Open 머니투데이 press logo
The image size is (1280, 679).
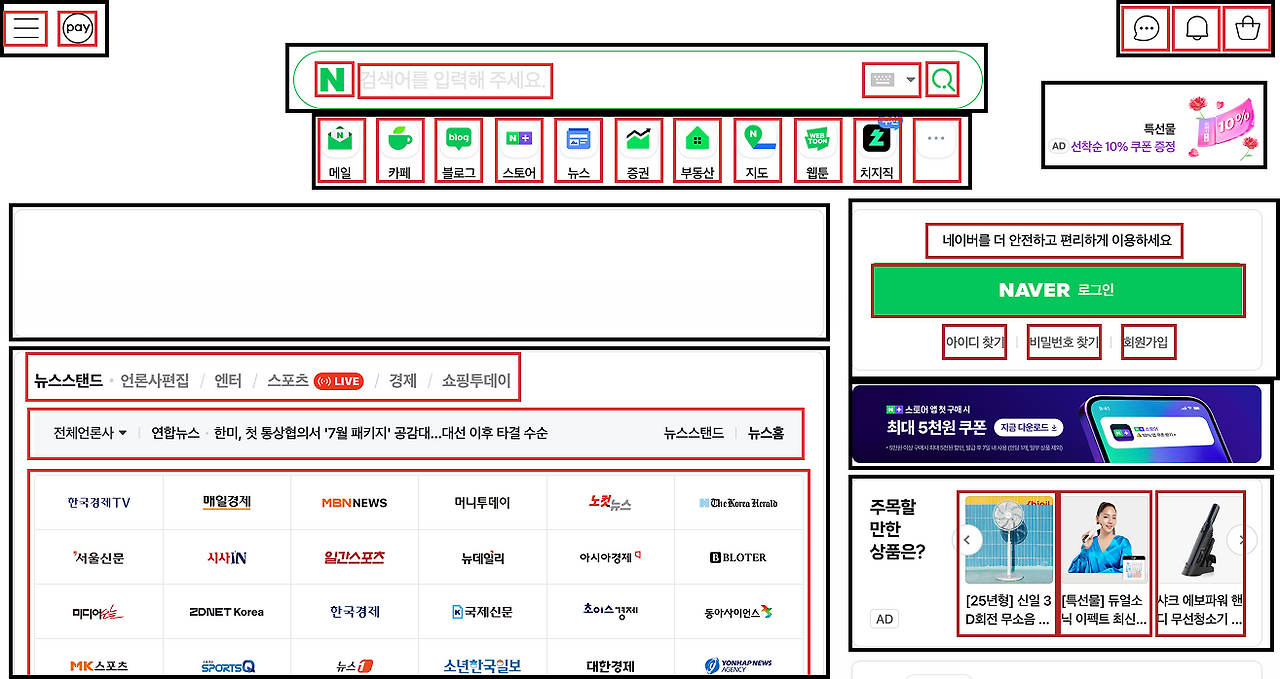[x=483, y=503]
